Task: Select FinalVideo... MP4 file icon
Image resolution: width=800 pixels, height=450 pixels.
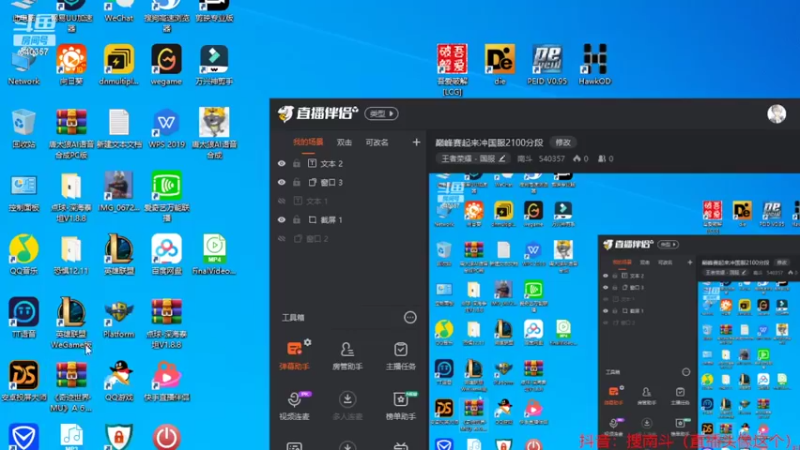Action: coord(214,254)
